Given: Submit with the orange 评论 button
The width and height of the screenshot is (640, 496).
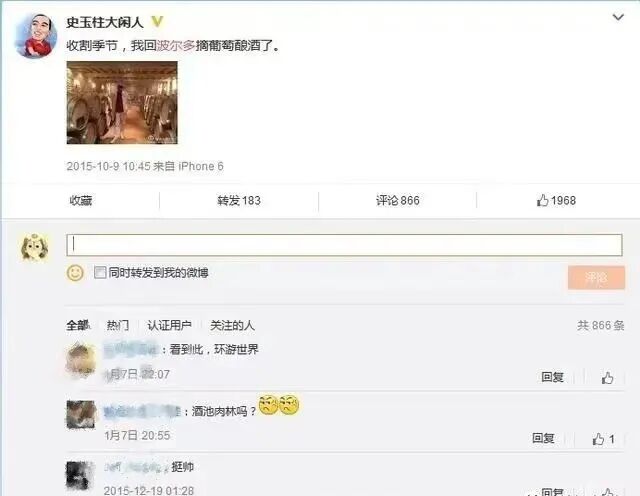Looking at the screenshot, I should point(596,278).
